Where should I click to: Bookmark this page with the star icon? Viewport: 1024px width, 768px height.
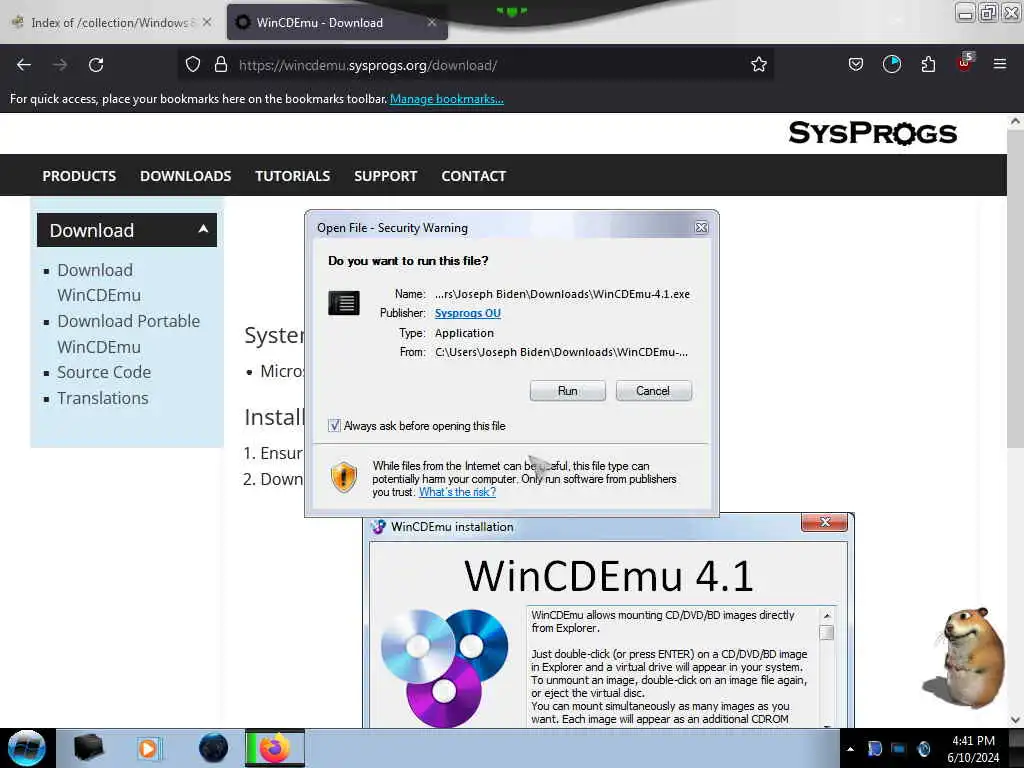click(x=758, y=65)
